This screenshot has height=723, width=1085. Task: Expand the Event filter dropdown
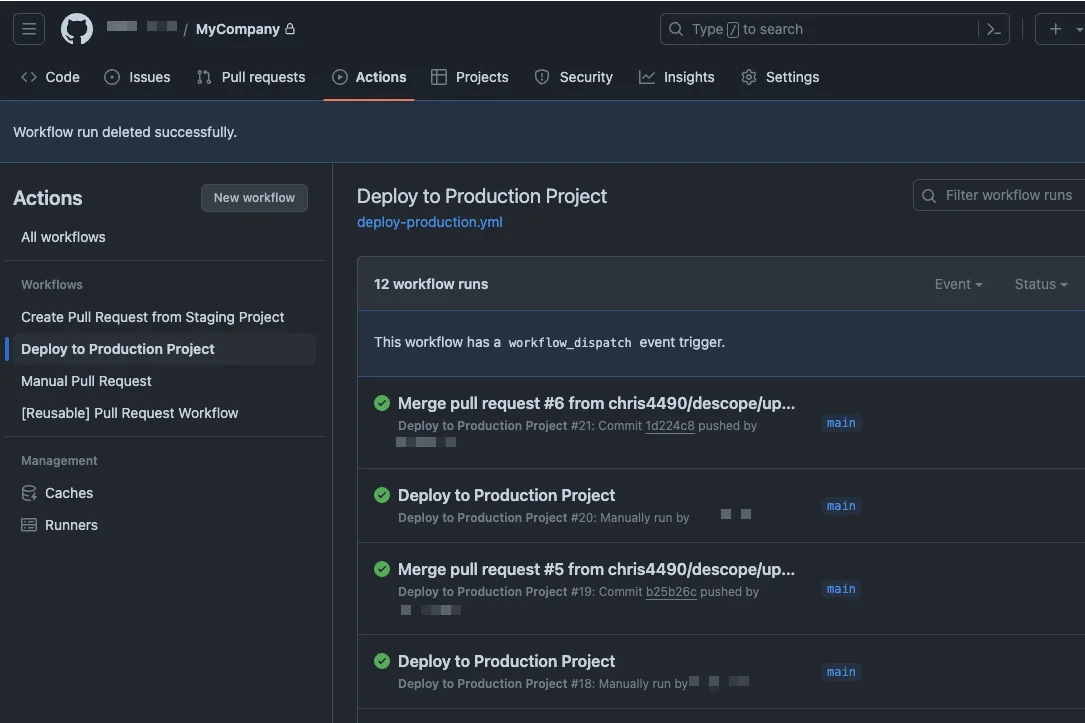[x=958, y=284]
